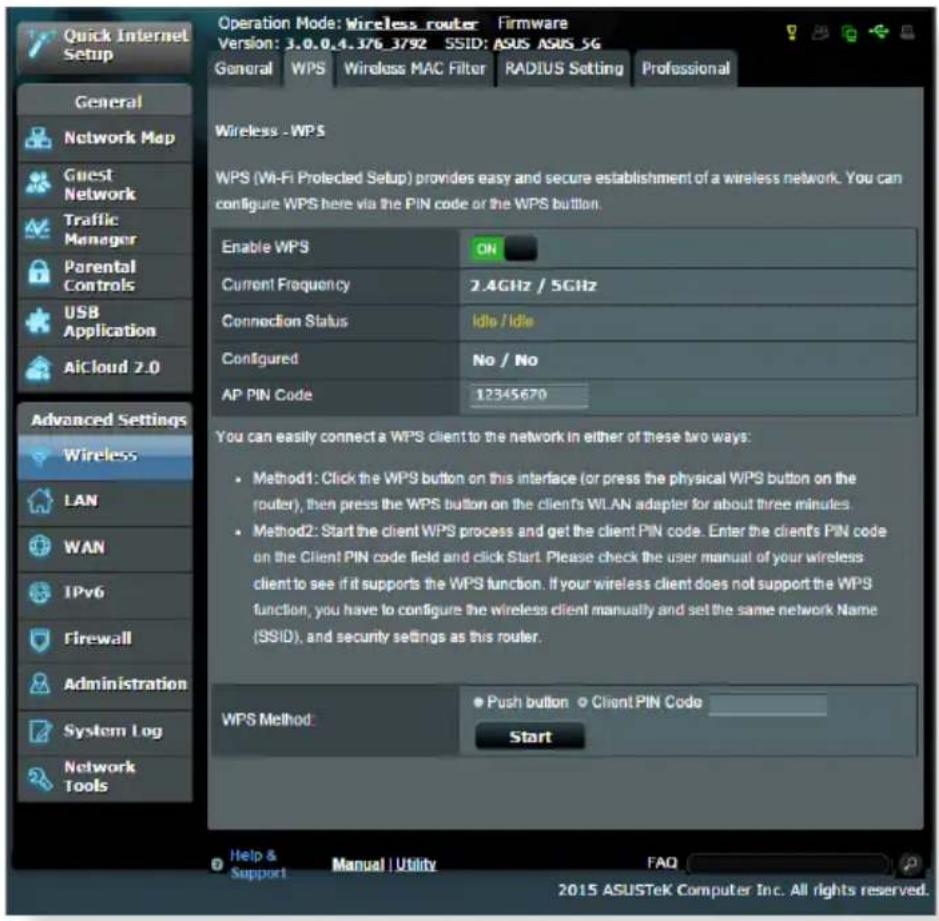Open the RADIUS Setting tab
Screen dimensions: 939x921
coord(564,69)
